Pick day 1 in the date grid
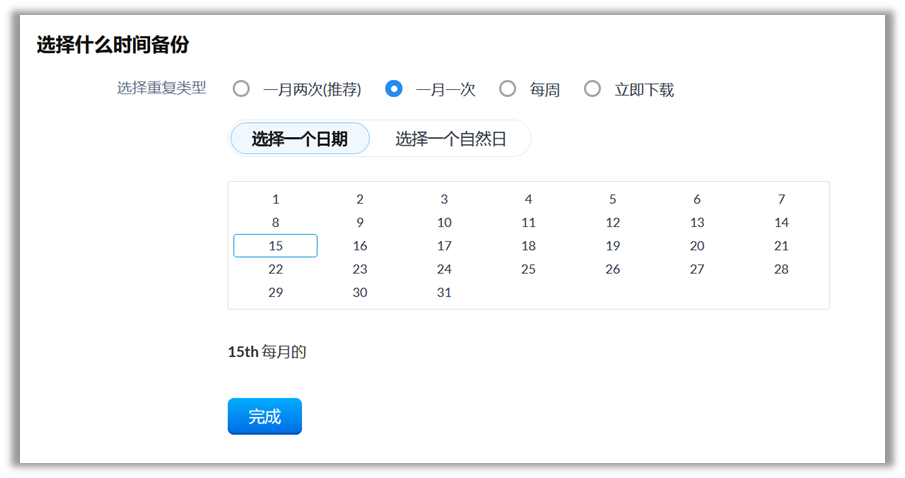 pyautogui.click(x=276, y=199)
